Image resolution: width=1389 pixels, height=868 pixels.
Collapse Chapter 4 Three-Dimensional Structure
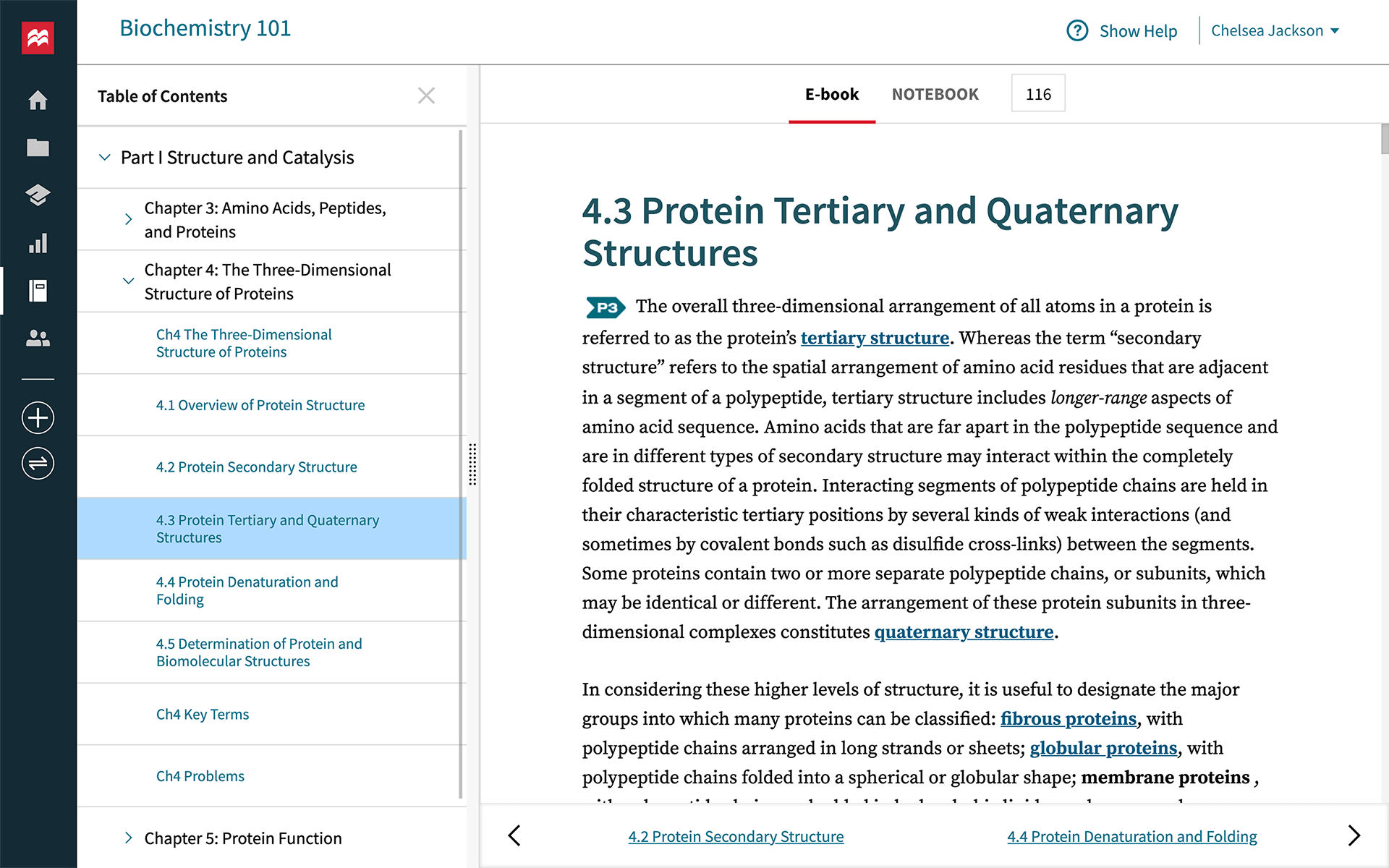[129, 281]
